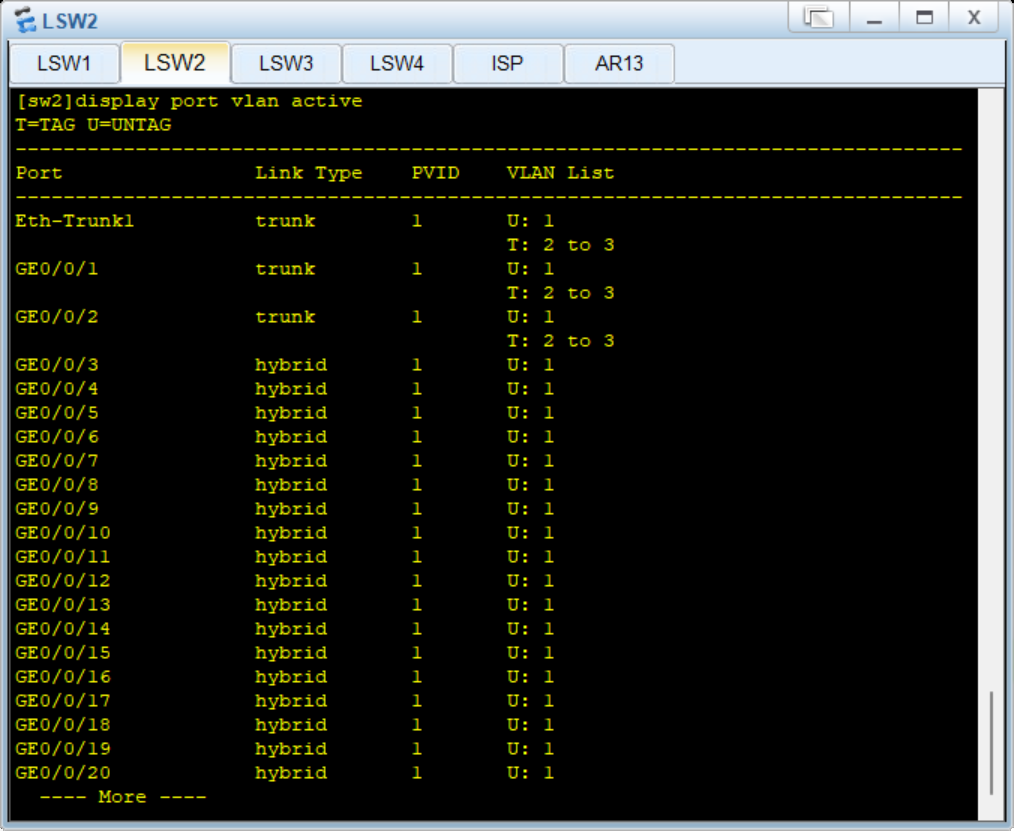
Task: Click the 'GE0/0/10' port entry
Action: click(x=63, y=533)
